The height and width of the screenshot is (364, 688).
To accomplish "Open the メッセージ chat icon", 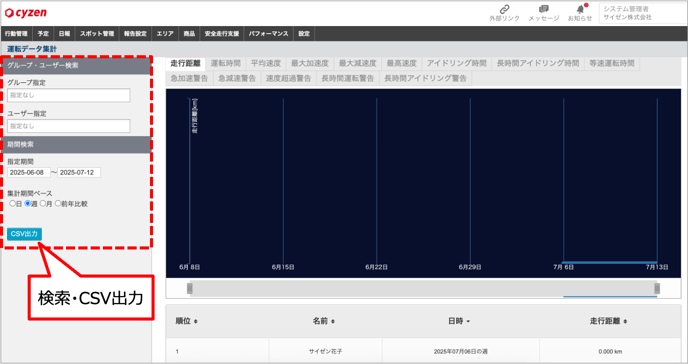I will [x=544, y=9].
